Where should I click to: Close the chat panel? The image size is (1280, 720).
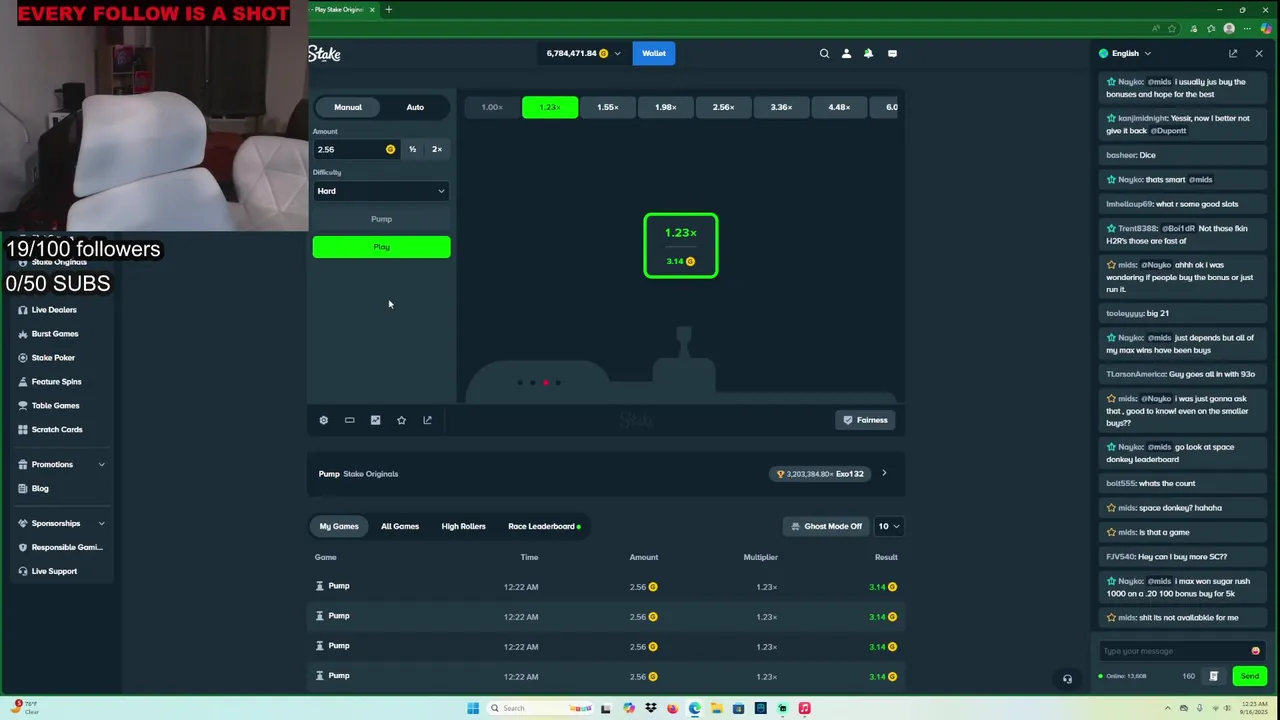click(x=1259, y=53)
